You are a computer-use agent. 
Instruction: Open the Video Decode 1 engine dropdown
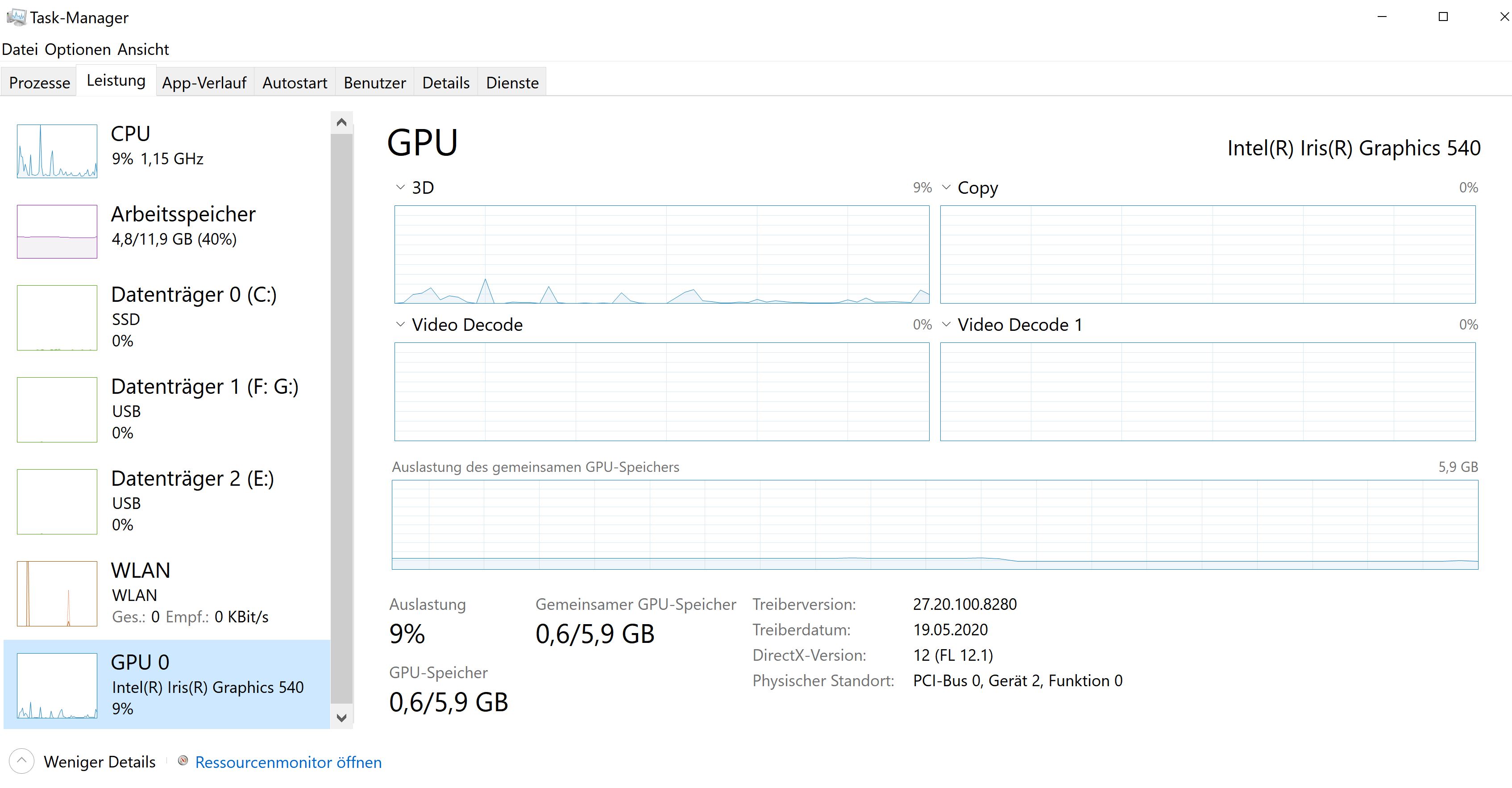(x=946, y=324)
